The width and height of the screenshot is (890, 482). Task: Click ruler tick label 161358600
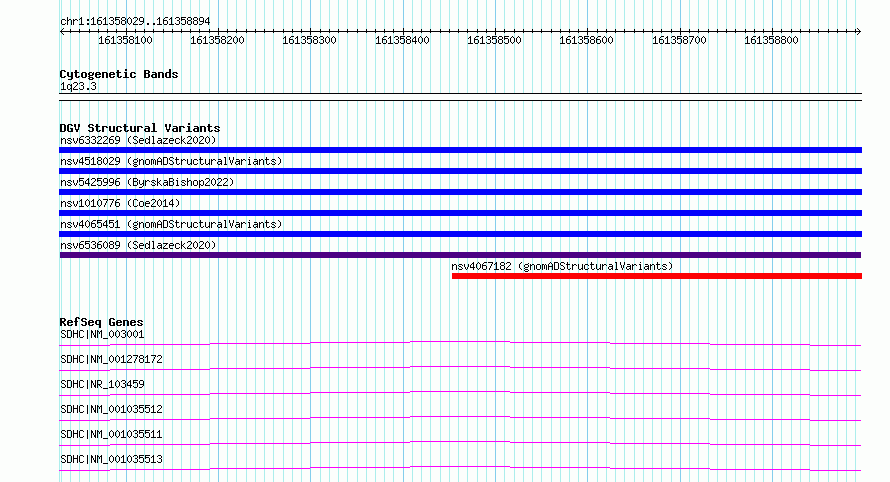click(586, 40)
